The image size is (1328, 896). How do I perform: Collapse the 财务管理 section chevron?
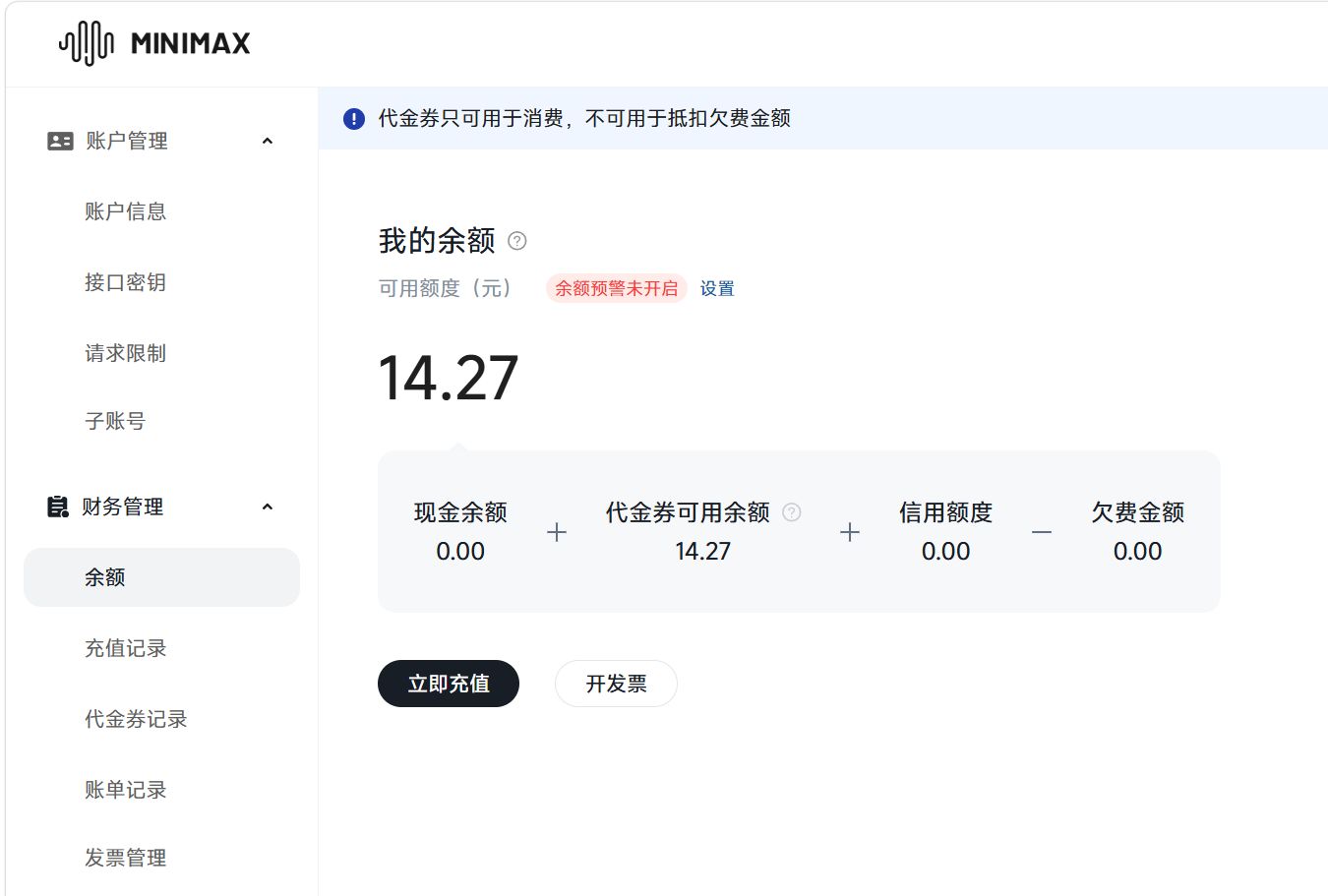click(268, 507)
